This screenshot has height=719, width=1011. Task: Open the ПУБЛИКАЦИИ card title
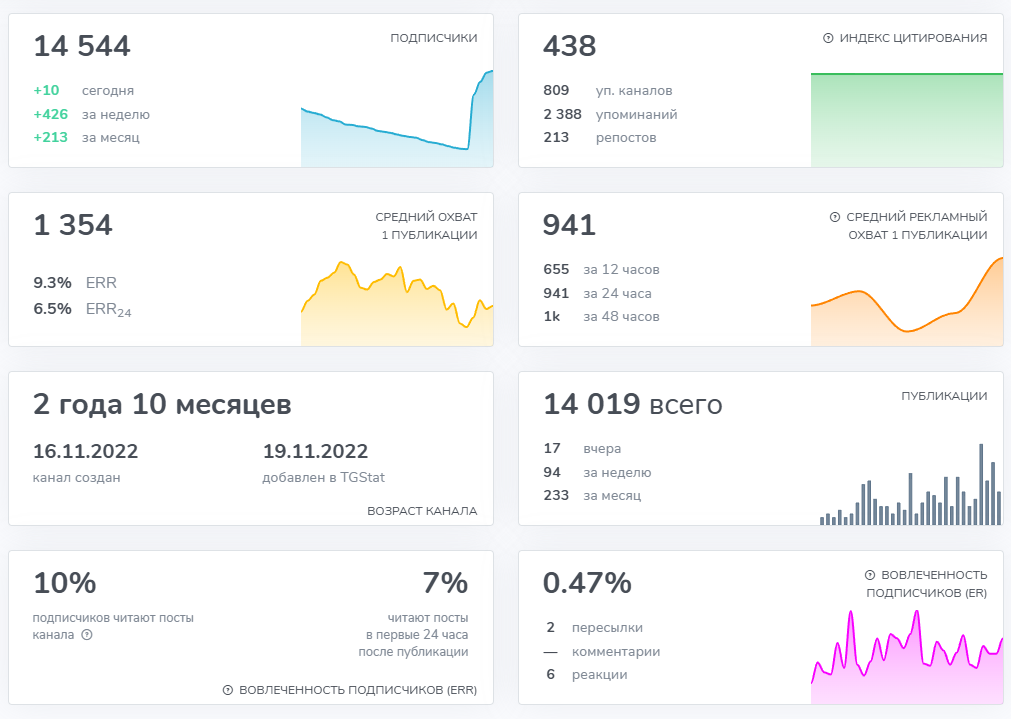(x=944, y=396)
